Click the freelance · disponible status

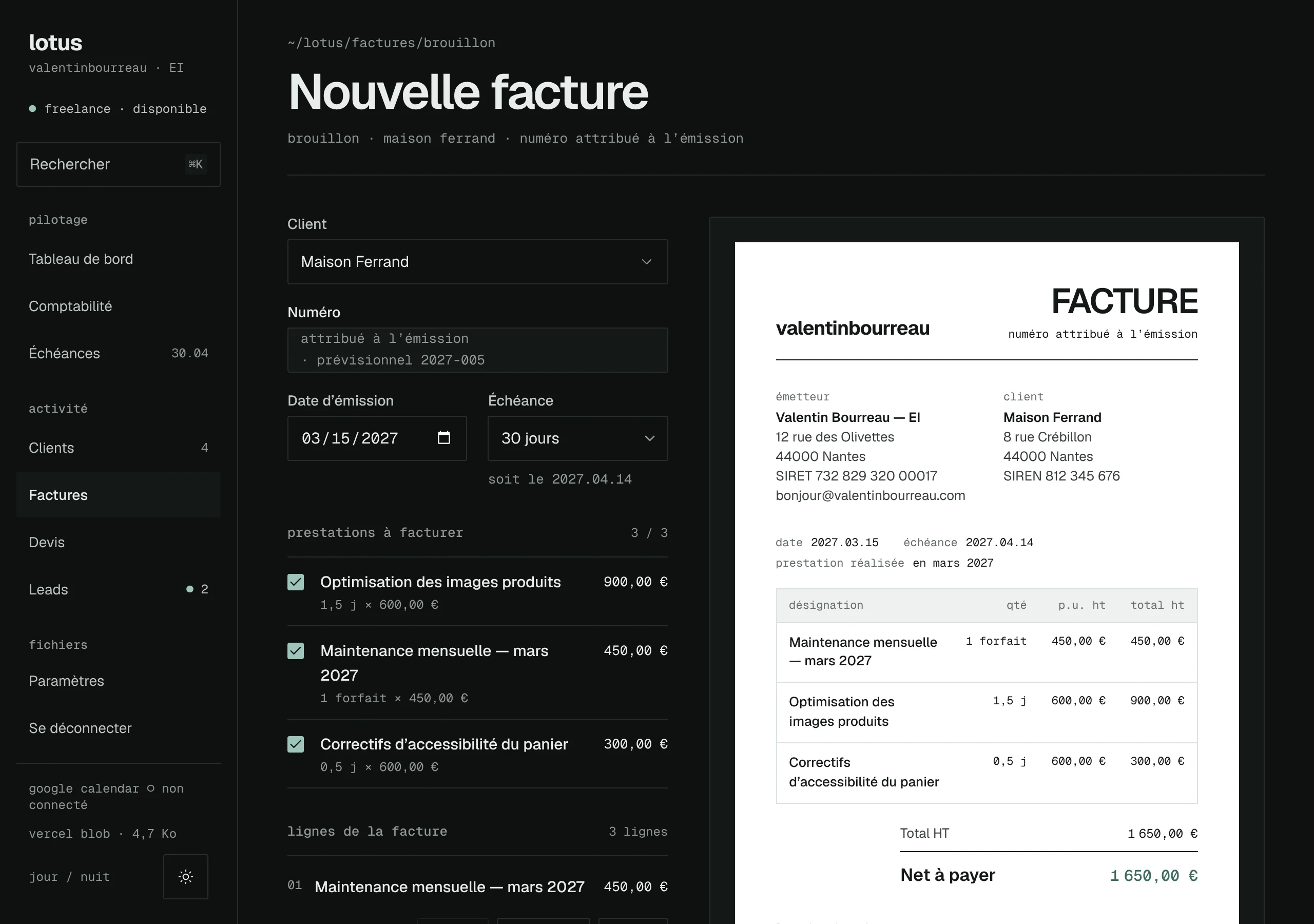[x=118, y=109]
